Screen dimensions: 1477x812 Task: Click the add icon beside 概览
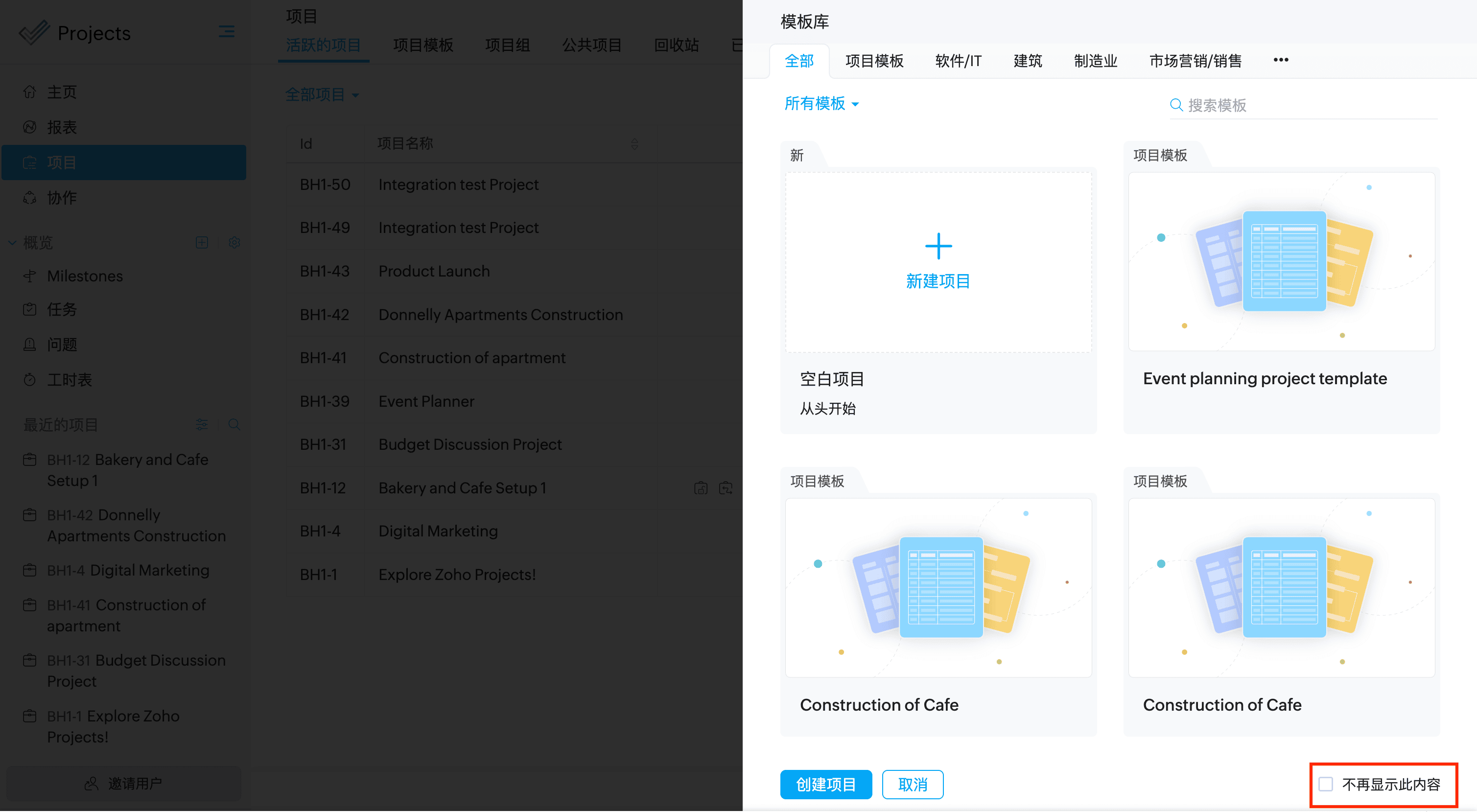click(202, 242)
